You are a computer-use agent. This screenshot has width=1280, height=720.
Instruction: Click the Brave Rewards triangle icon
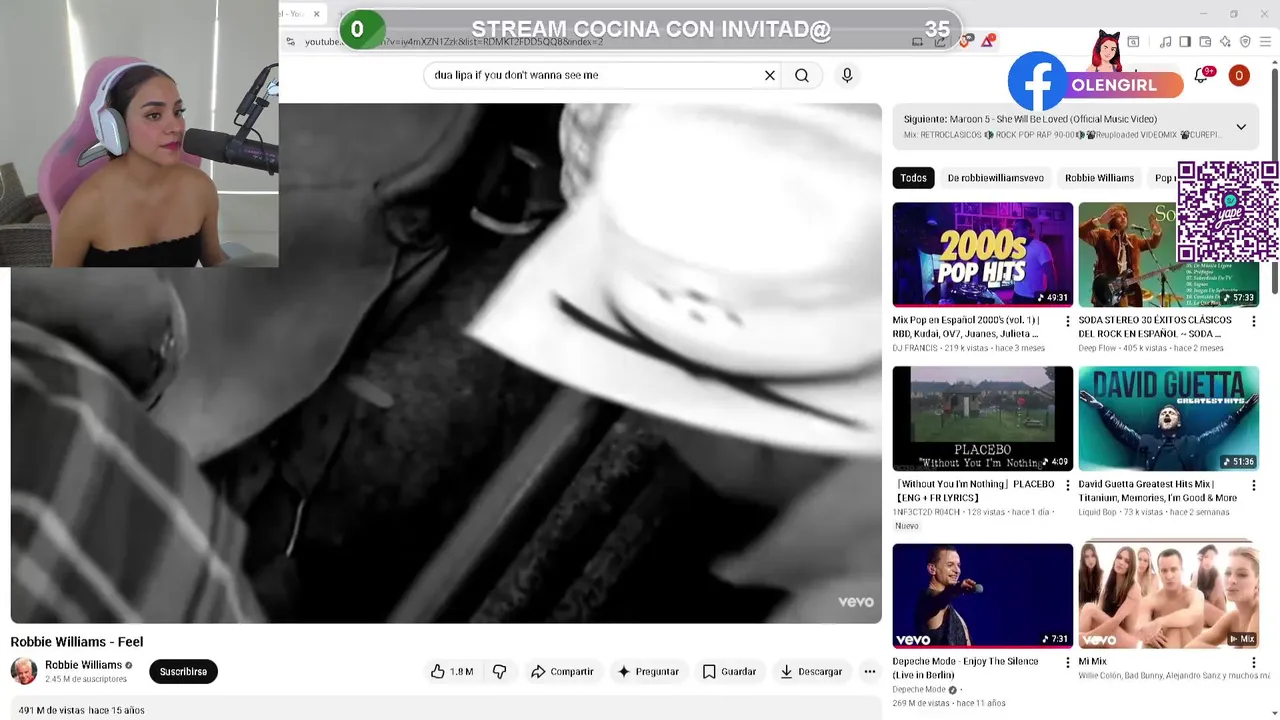[x=988, y=41]
